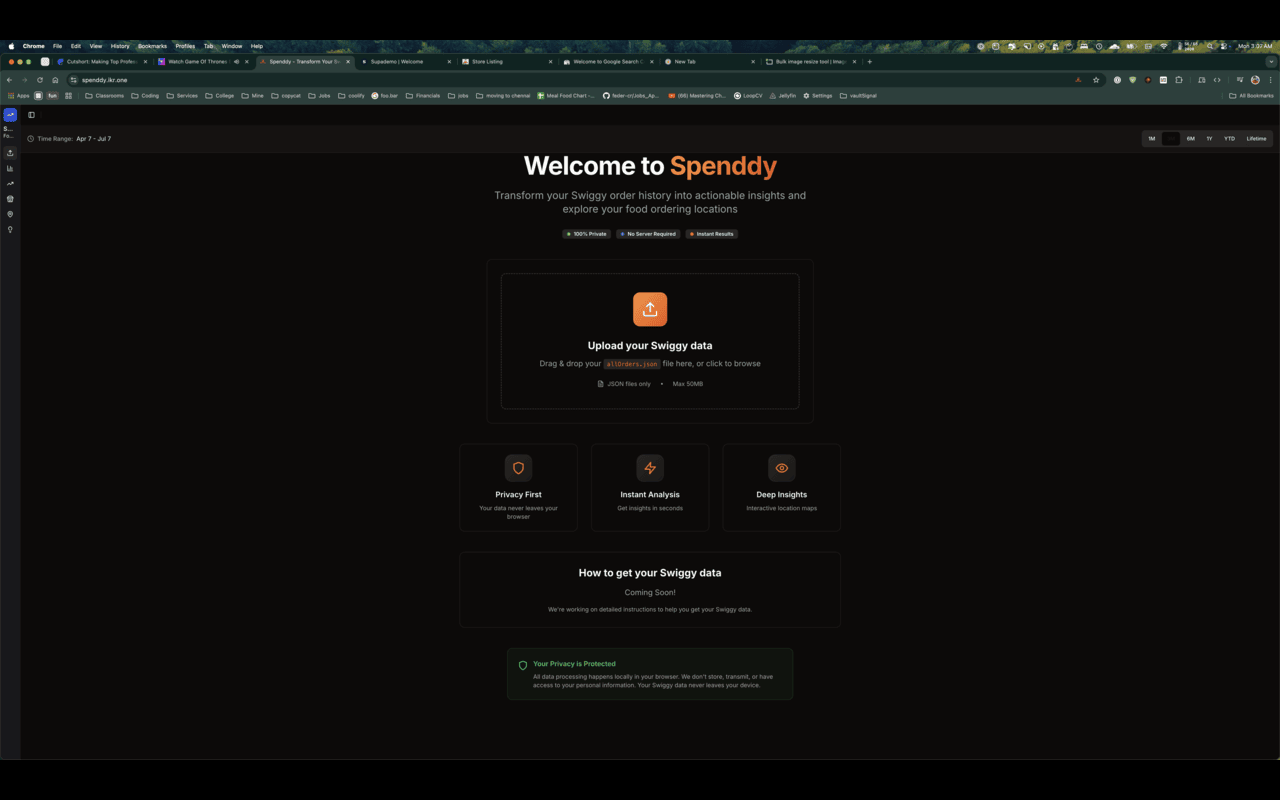Open the Chrome profile avatar
The width and height of the screenshot is (1280, 800).
[x=1255, y=80]
